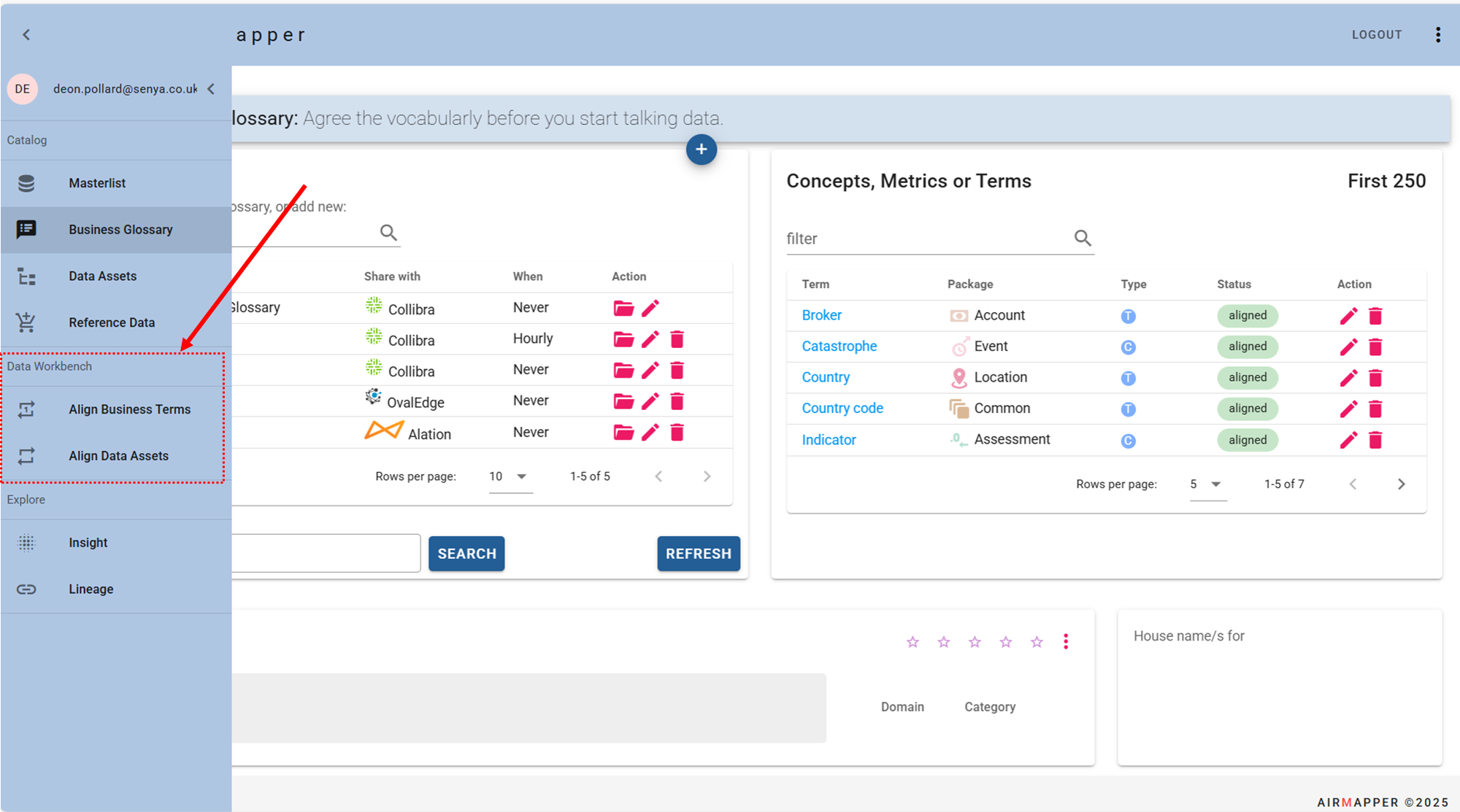The width and height of the screenshot is (1460, 812).
Task: Click the LOGOUT menu item
Action: click(x=1376, y=34)
